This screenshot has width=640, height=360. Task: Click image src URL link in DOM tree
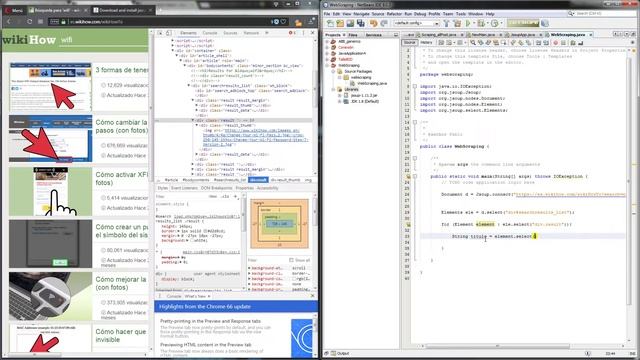coord(255,138)
